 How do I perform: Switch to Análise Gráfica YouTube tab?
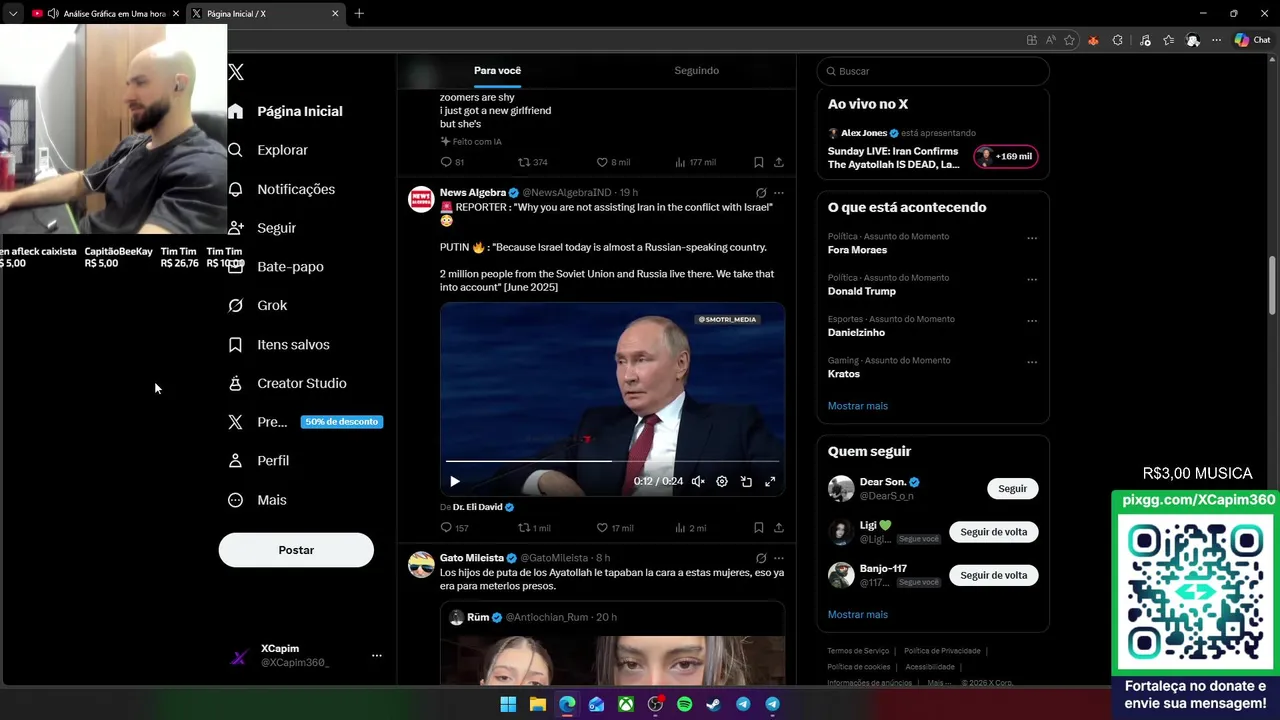(x=105, y=13)
